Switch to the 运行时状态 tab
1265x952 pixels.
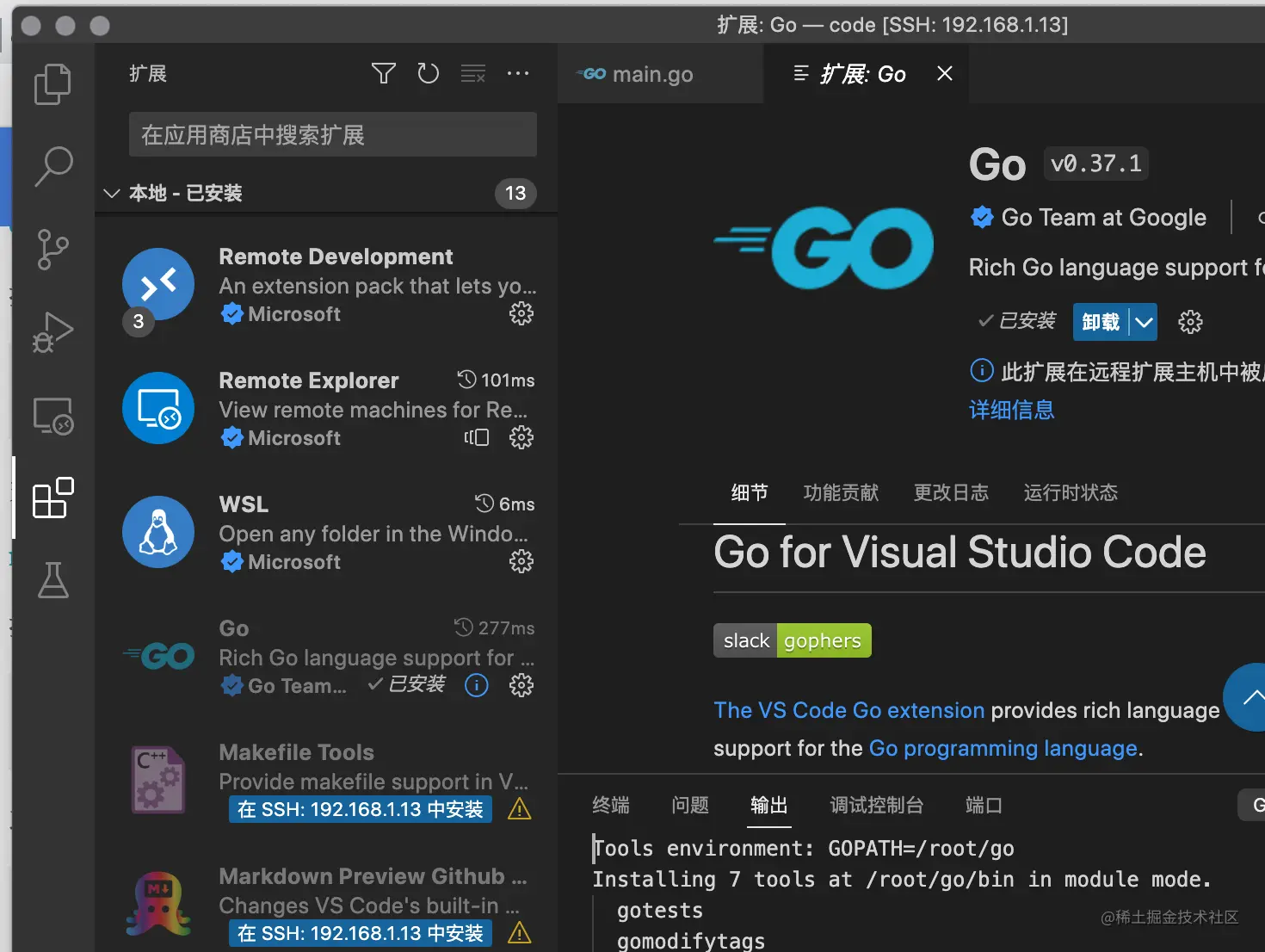coord(1071,492)
